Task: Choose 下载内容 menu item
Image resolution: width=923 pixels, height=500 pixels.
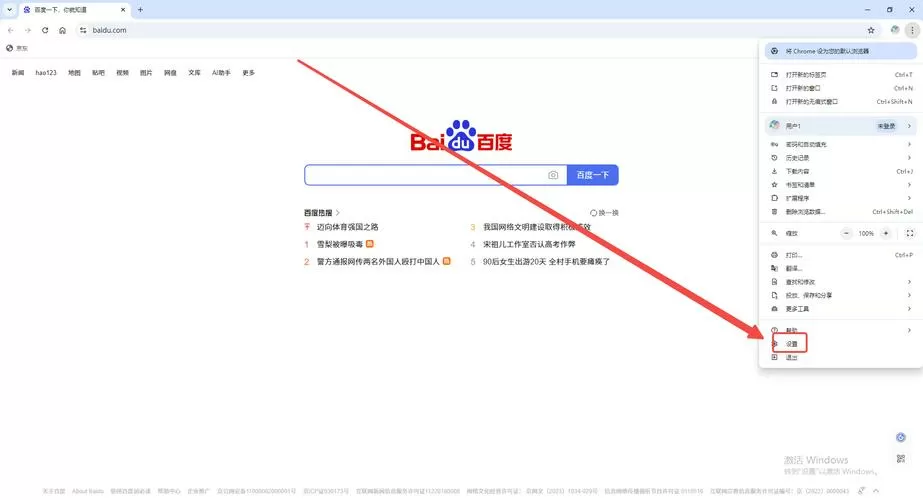Action: (841, 171)
